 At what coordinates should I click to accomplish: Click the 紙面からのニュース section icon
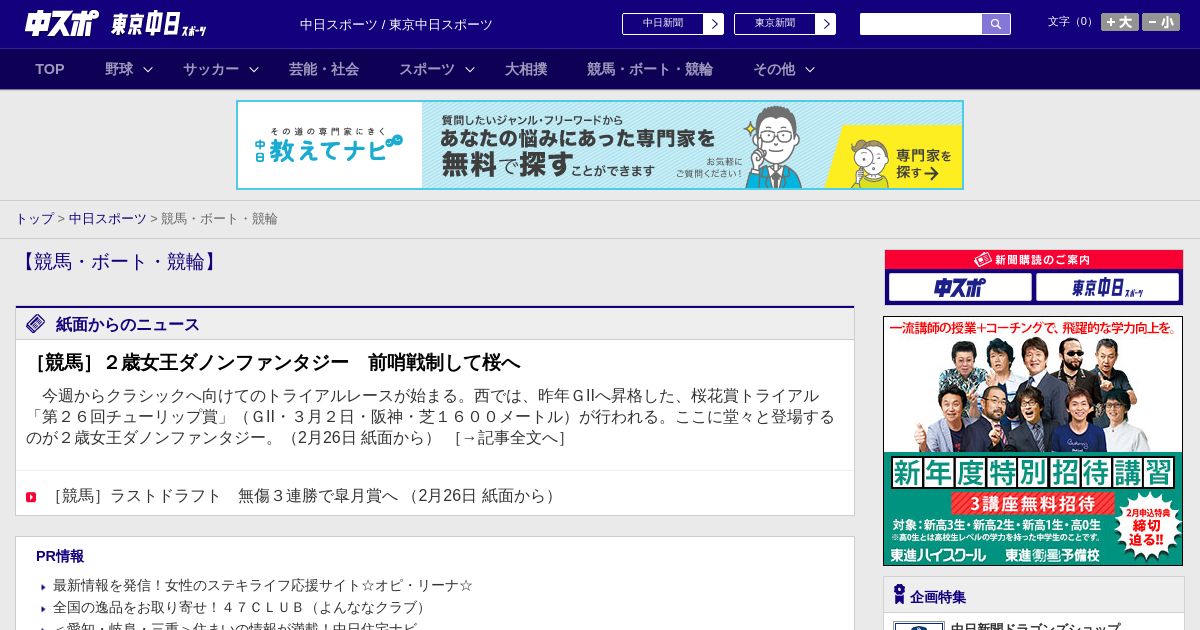pos(36,323)
